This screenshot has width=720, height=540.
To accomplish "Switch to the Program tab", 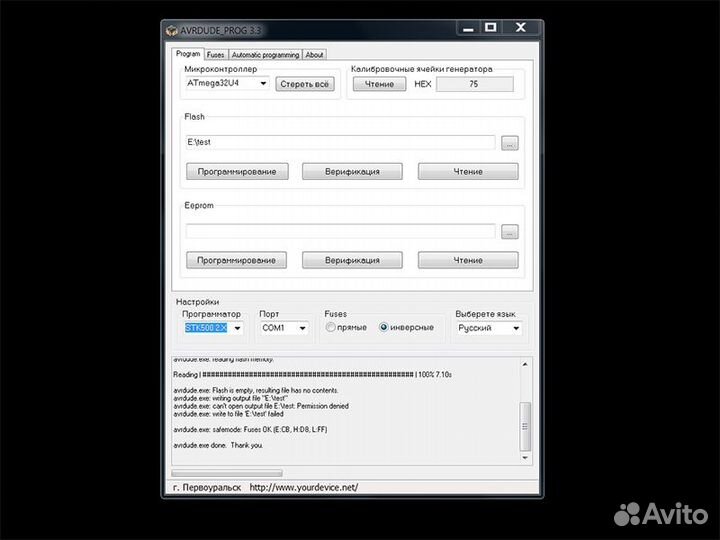I will tap(188, 54).
